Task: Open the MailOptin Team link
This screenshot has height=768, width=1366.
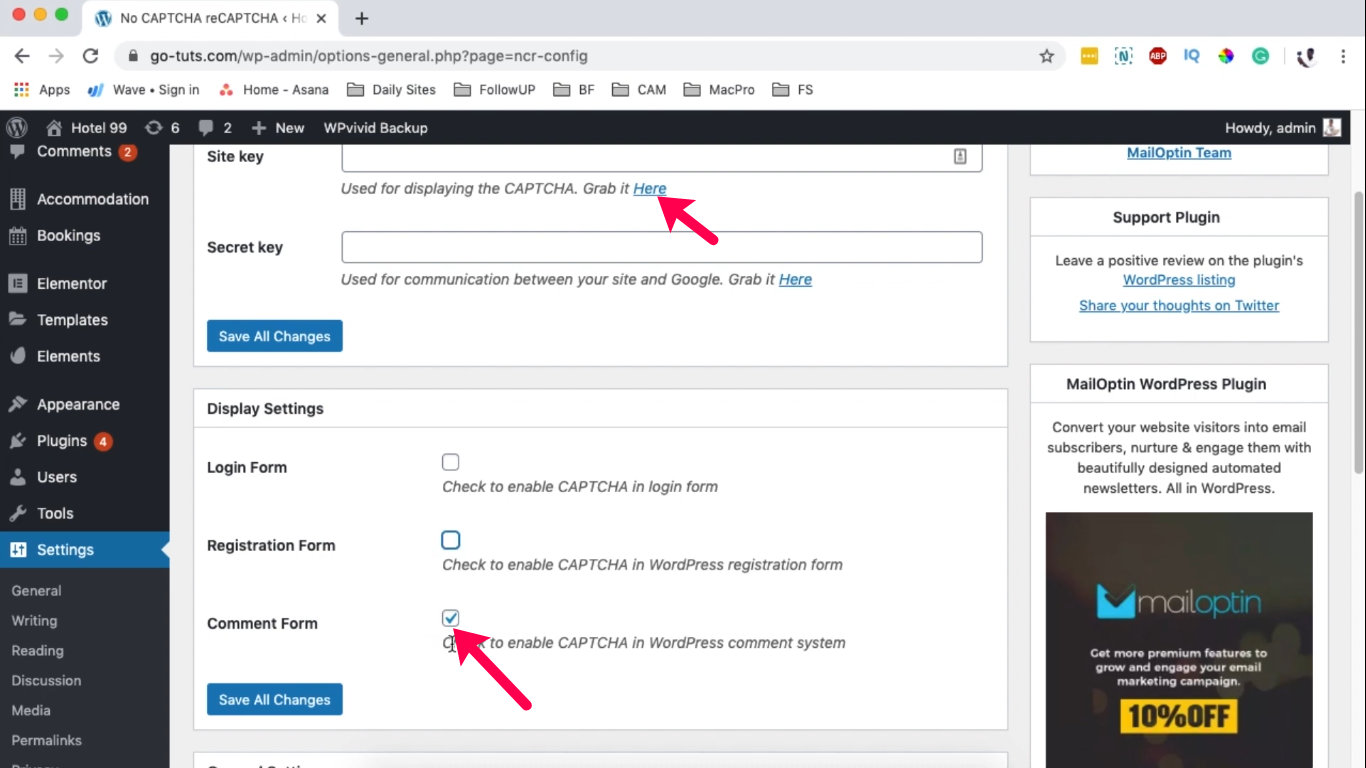Action: (x=1179, y=153)
